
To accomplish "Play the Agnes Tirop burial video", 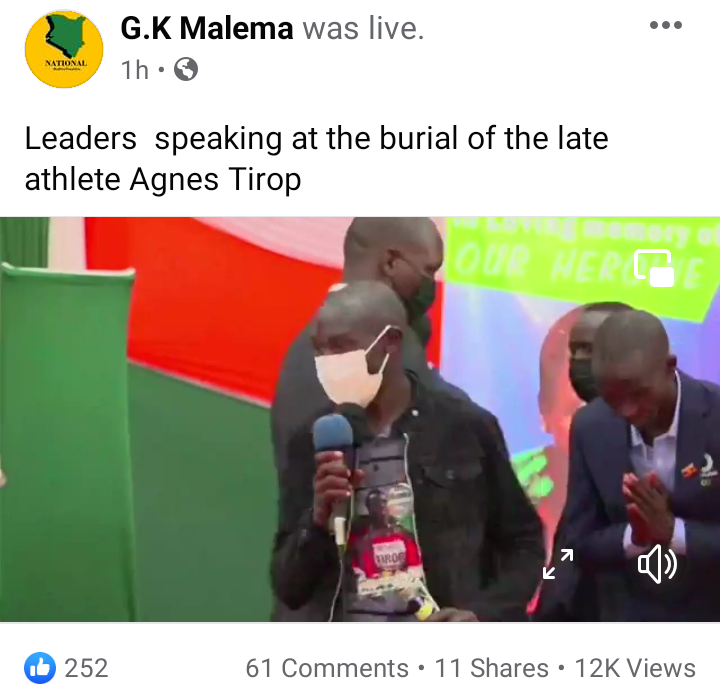I will pyautogui.click(x=360, y=419).
